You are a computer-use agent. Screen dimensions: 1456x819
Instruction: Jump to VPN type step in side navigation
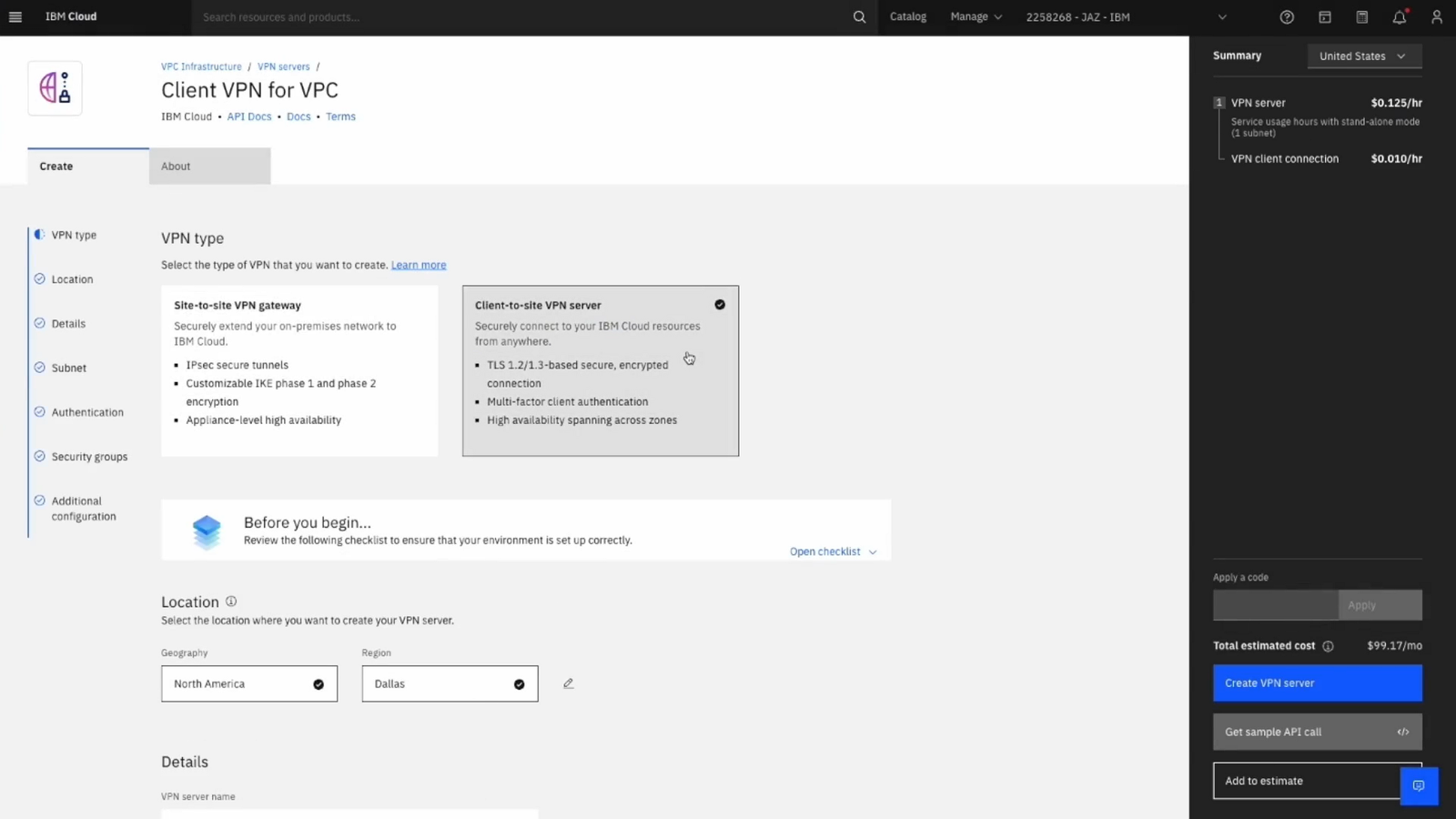(x=74, y=235)
